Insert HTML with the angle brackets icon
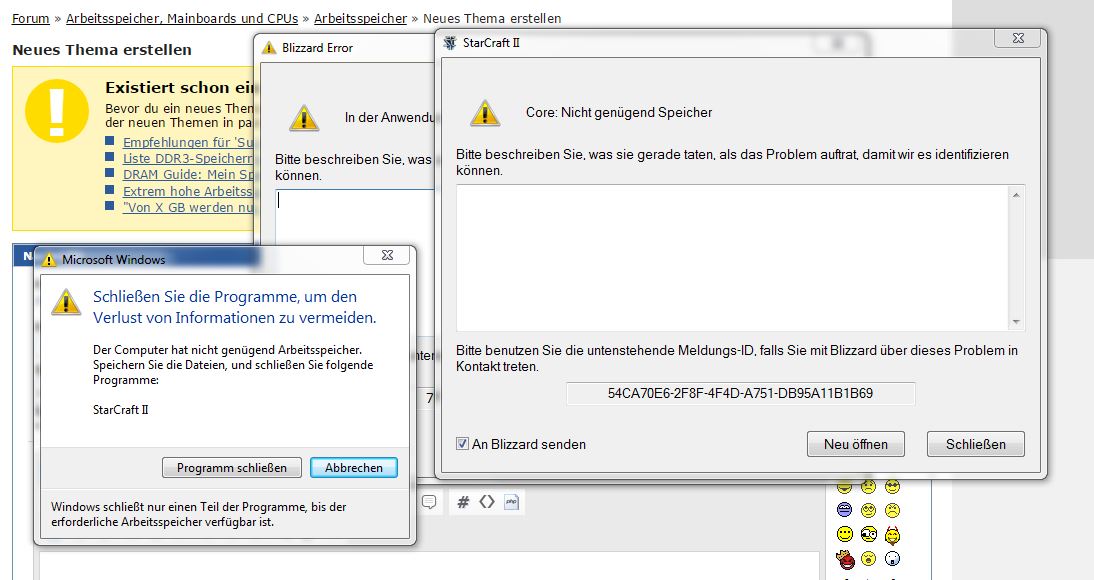Viewport: 1094px width, 580px height. coord(487,501)
